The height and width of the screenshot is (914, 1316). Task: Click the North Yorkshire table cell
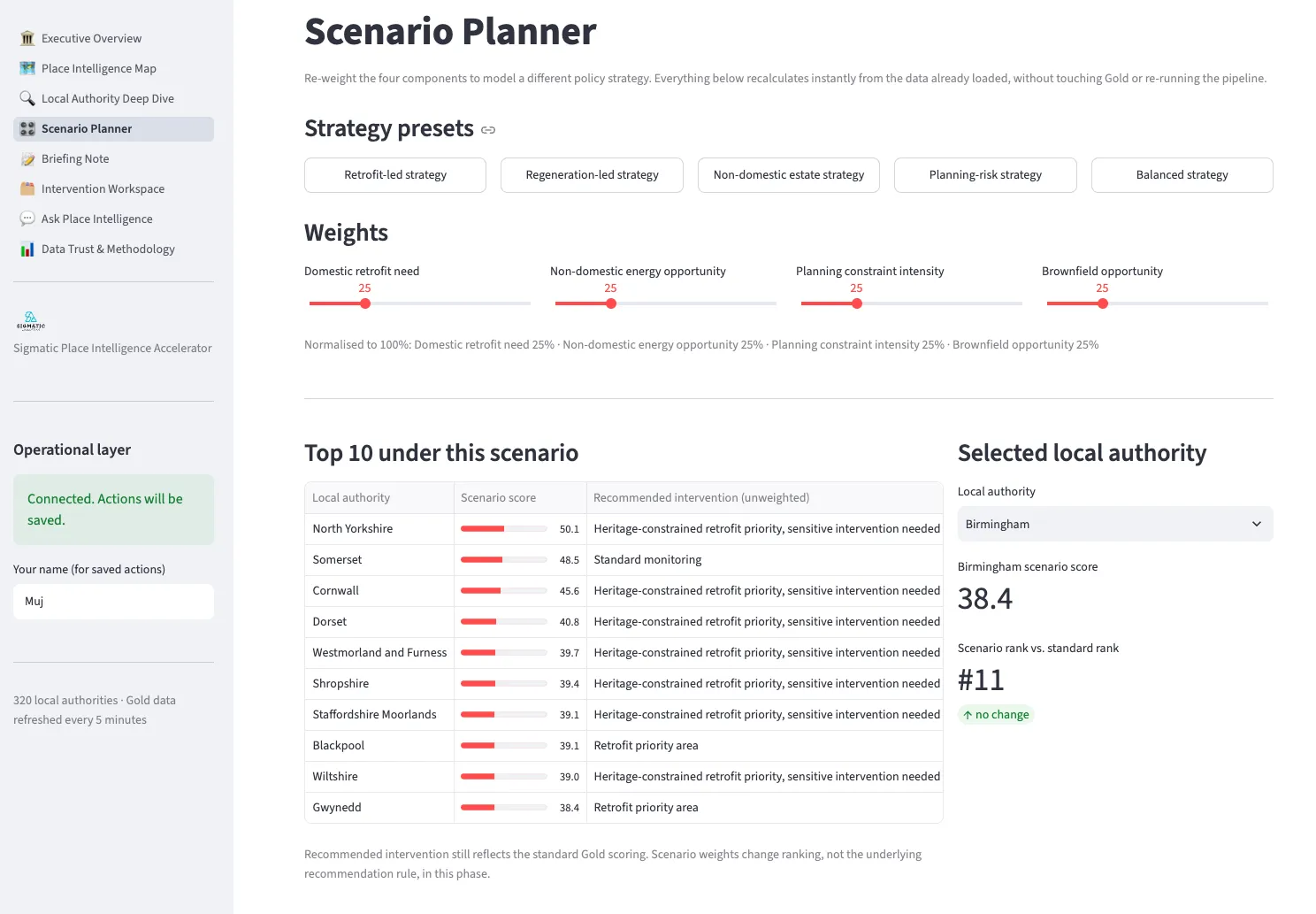click(x=379, y=529)
